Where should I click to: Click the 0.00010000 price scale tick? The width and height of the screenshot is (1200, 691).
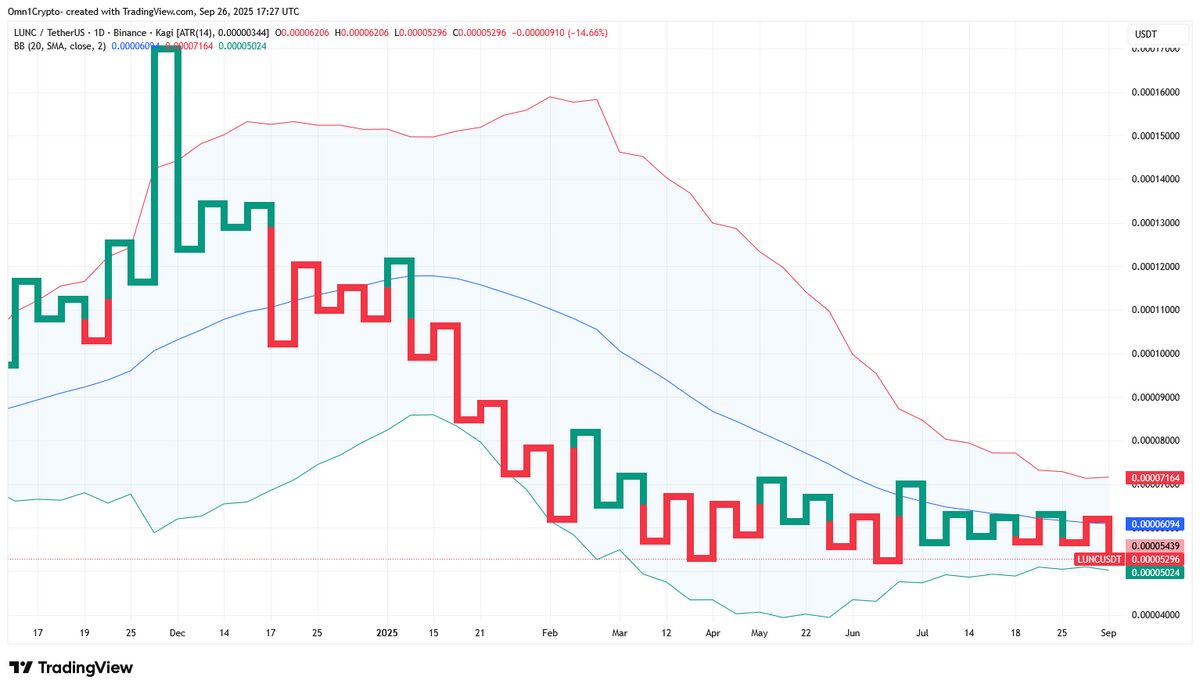[1156, 354]
